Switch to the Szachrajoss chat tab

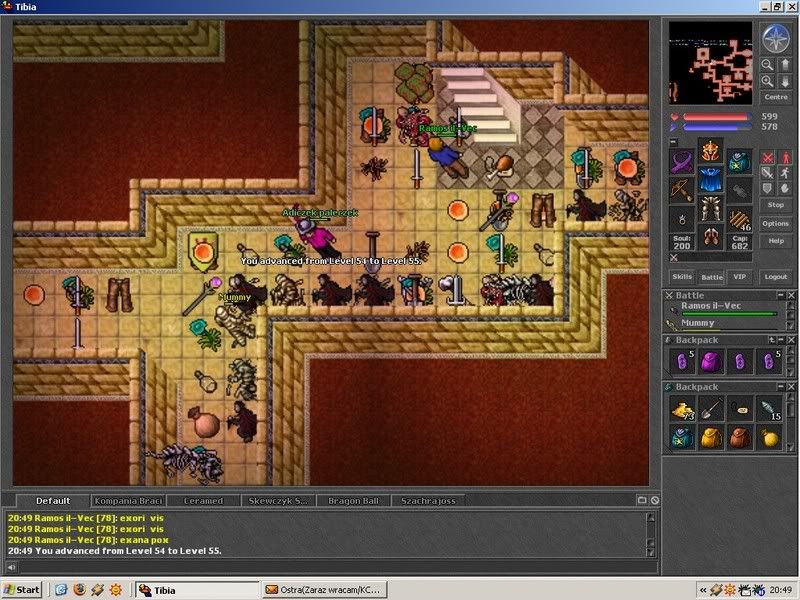[x=428, y=501]
